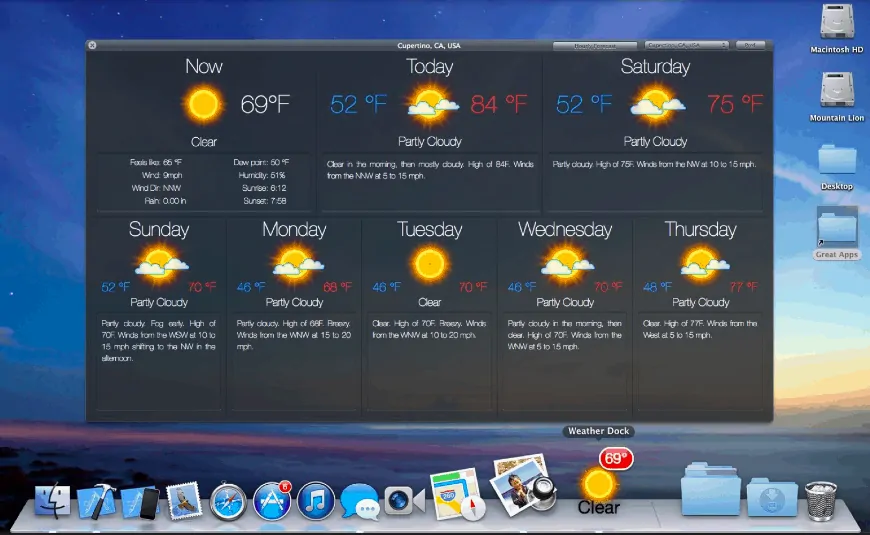Click the Now clear sun weather icon
The width and height of the screenshot is (870, 535).
point(203,103)
